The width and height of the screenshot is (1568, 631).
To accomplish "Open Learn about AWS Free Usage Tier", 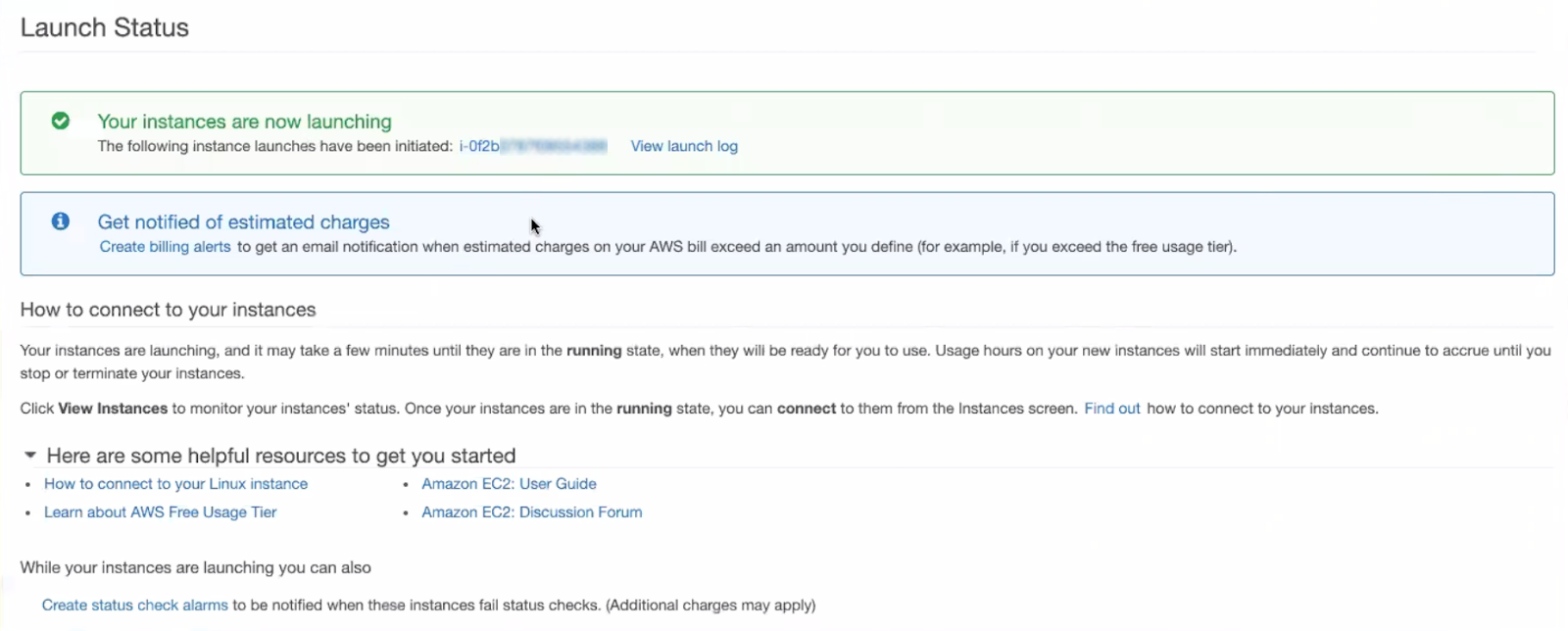I will (x=160, y=512).
